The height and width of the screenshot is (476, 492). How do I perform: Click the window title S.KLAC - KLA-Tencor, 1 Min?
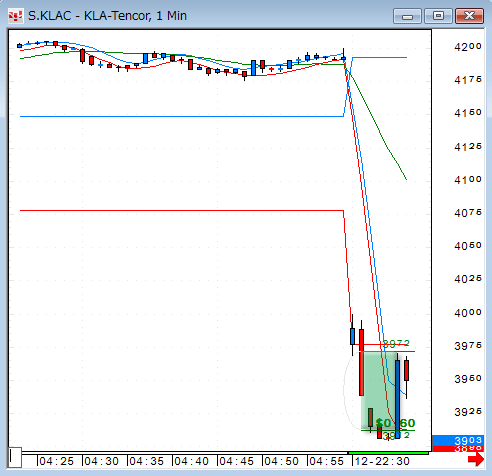tap(107, 16)
